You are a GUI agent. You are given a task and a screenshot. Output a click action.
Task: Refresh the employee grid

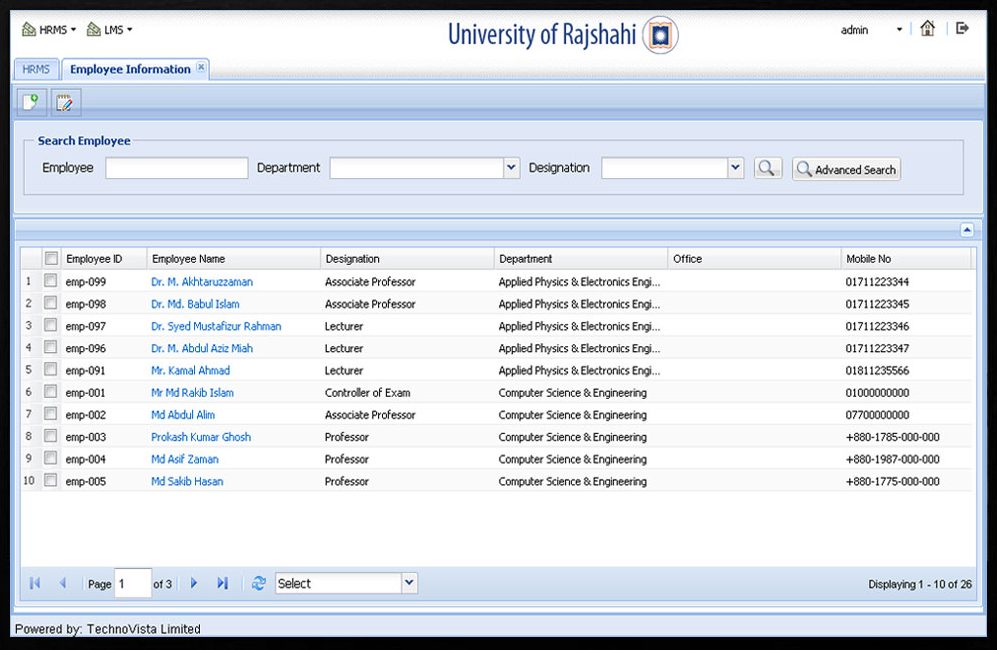coord(258,583)
